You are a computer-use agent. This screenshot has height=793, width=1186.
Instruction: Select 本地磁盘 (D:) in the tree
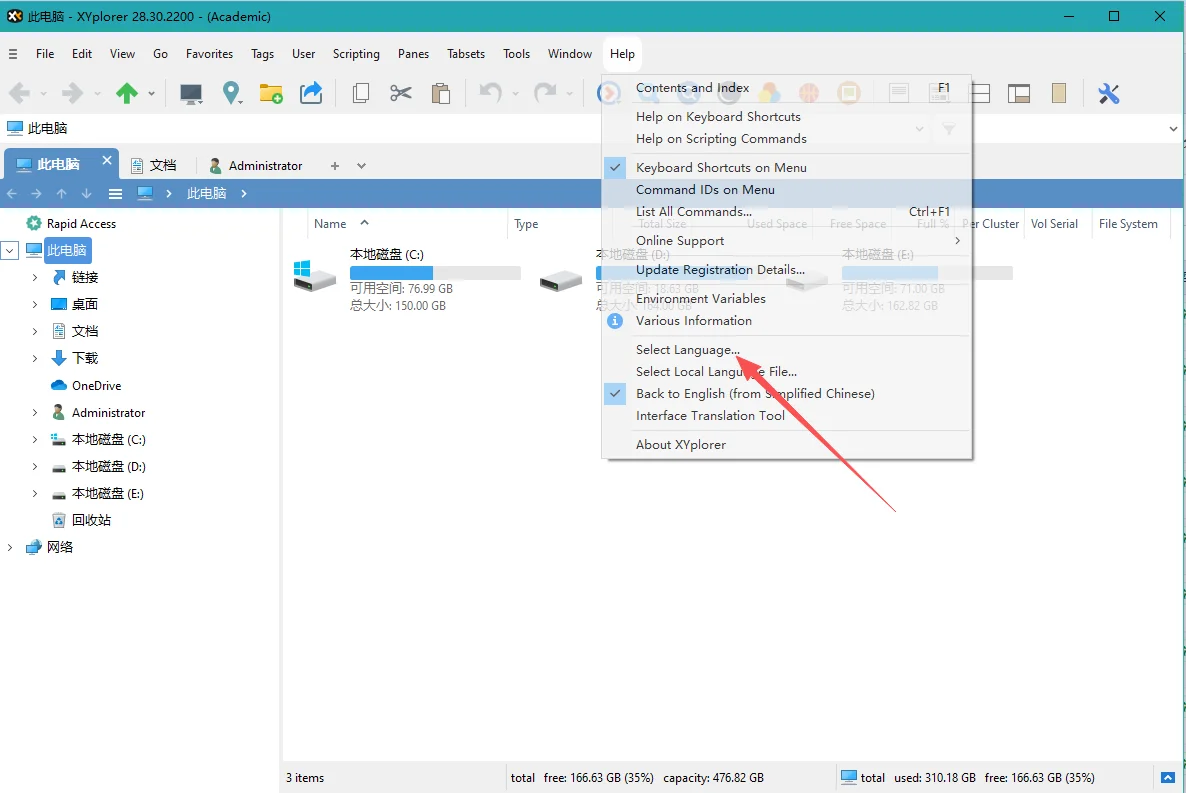click(x=108, y=467)
